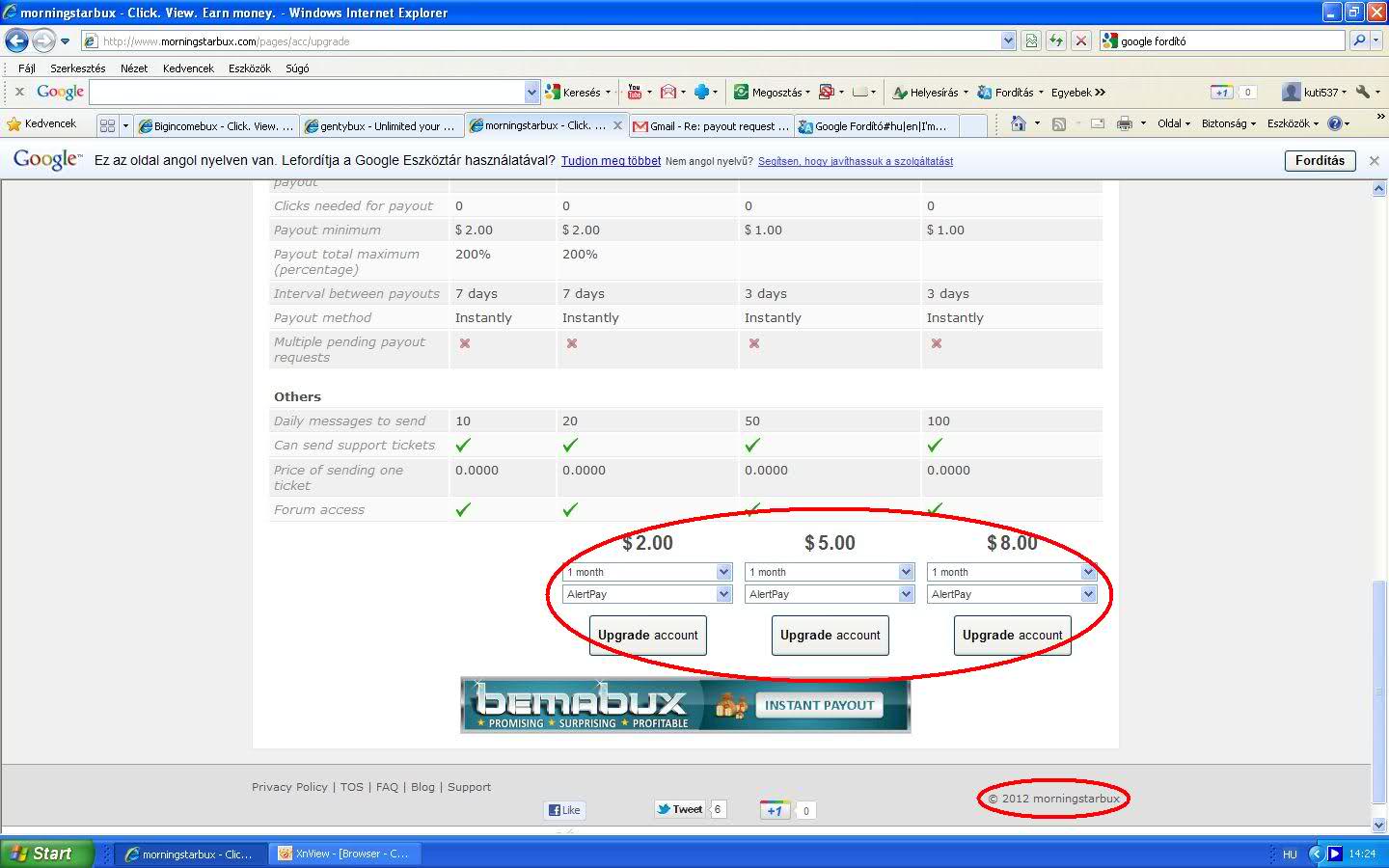Open the Súgó menu

pyautogui.click(x=297, y=68)
